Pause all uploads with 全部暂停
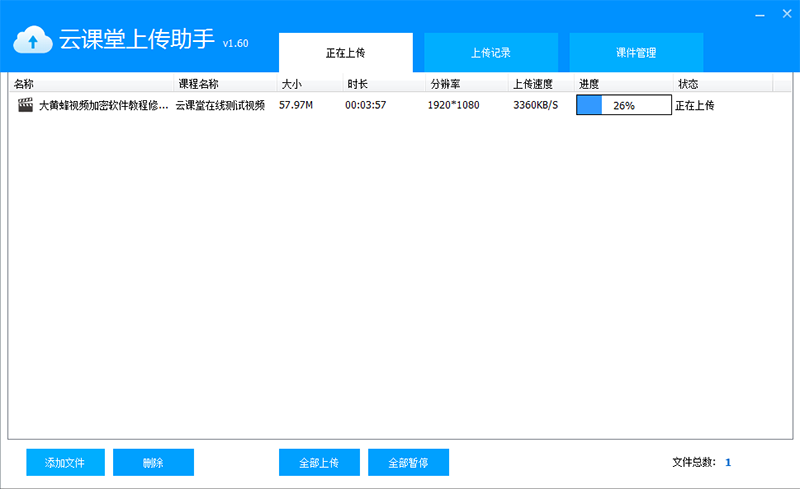800x489 pixels. (408, 462)
